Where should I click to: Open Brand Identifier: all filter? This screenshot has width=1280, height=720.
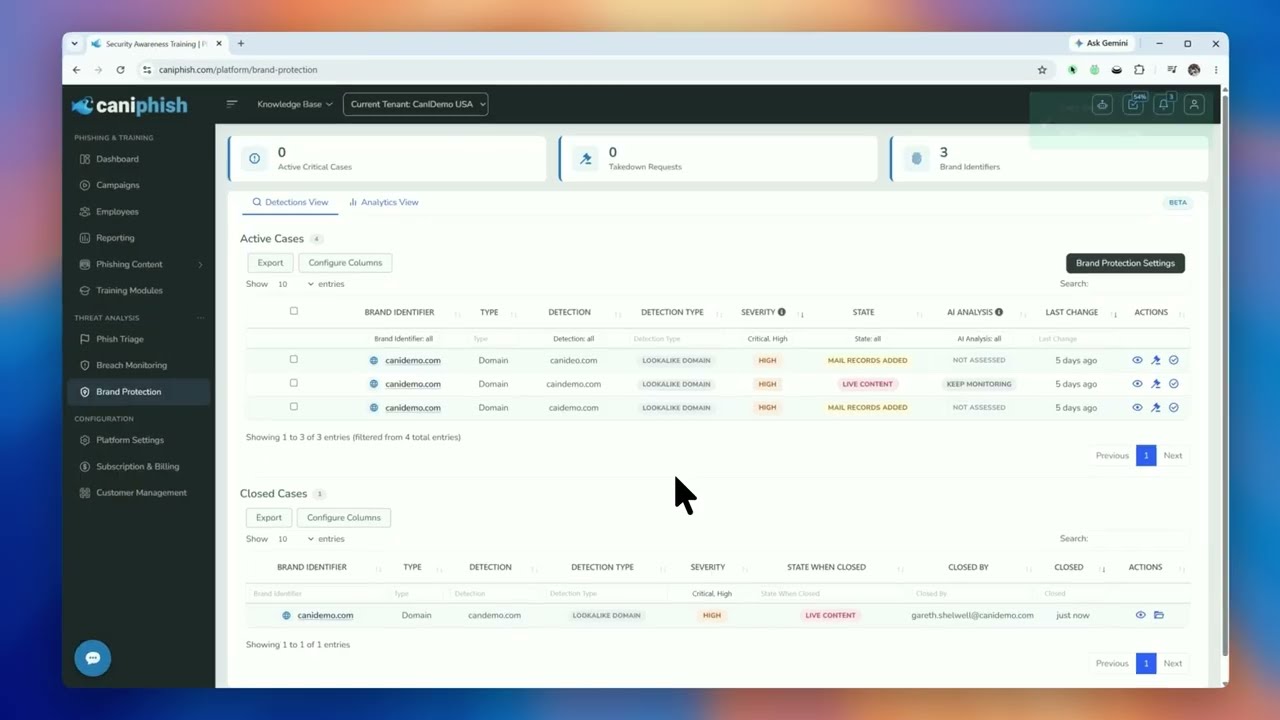pyautogui.click(x=404, y=339)
